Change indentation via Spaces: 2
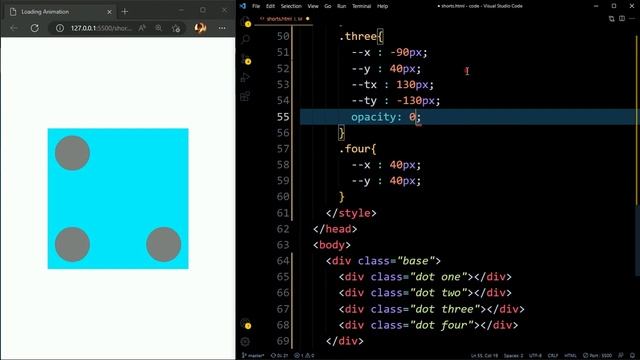Screen dimensions: 640x360 (x=513, y=356)
